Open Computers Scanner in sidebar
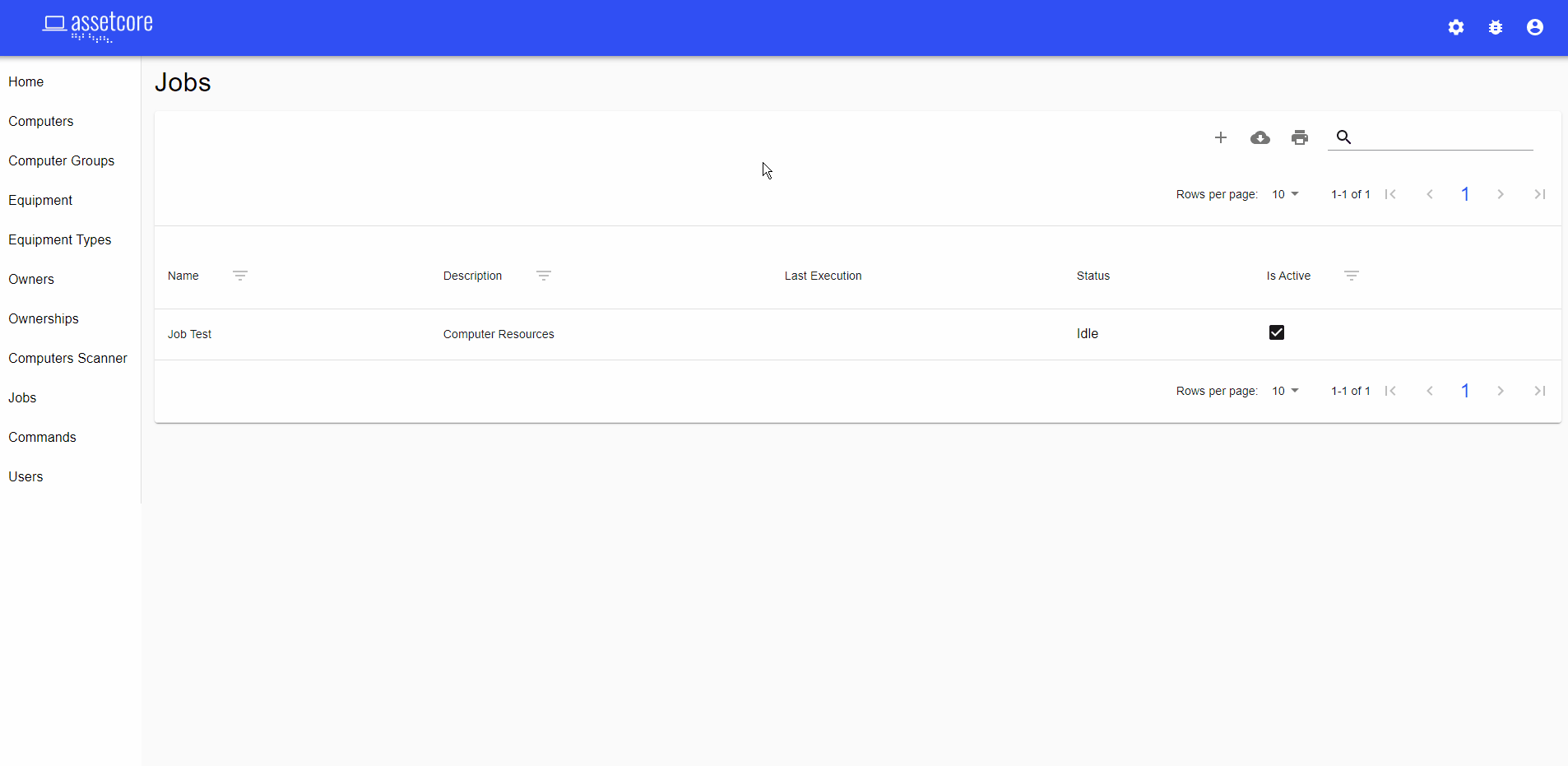 pos(68,358)
